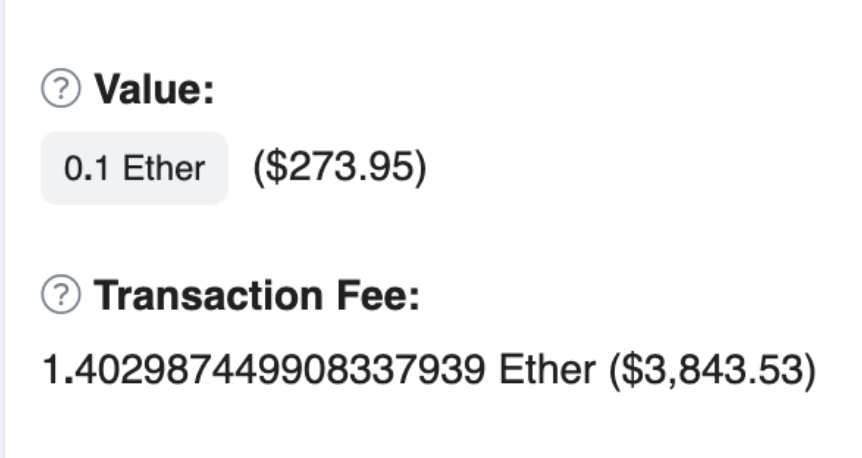Click the help icon beside Transaction Fee

point(61,296)
